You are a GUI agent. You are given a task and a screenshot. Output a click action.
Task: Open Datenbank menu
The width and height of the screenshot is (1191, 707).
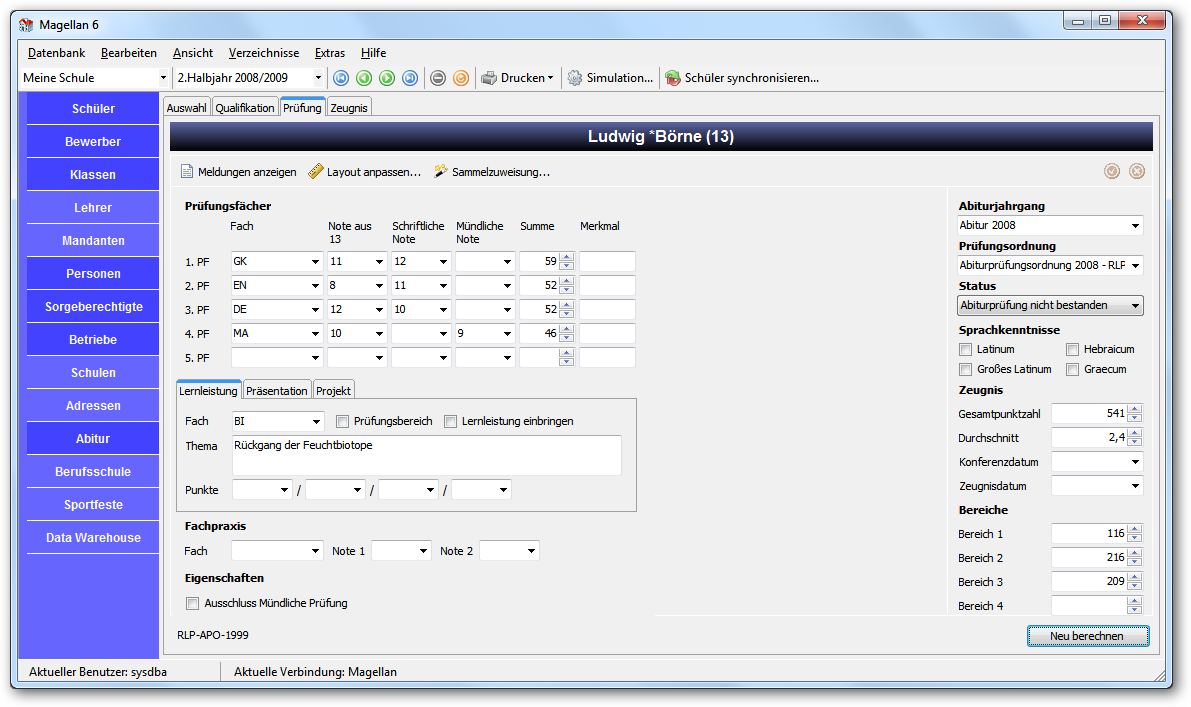(x=56, y=53)
